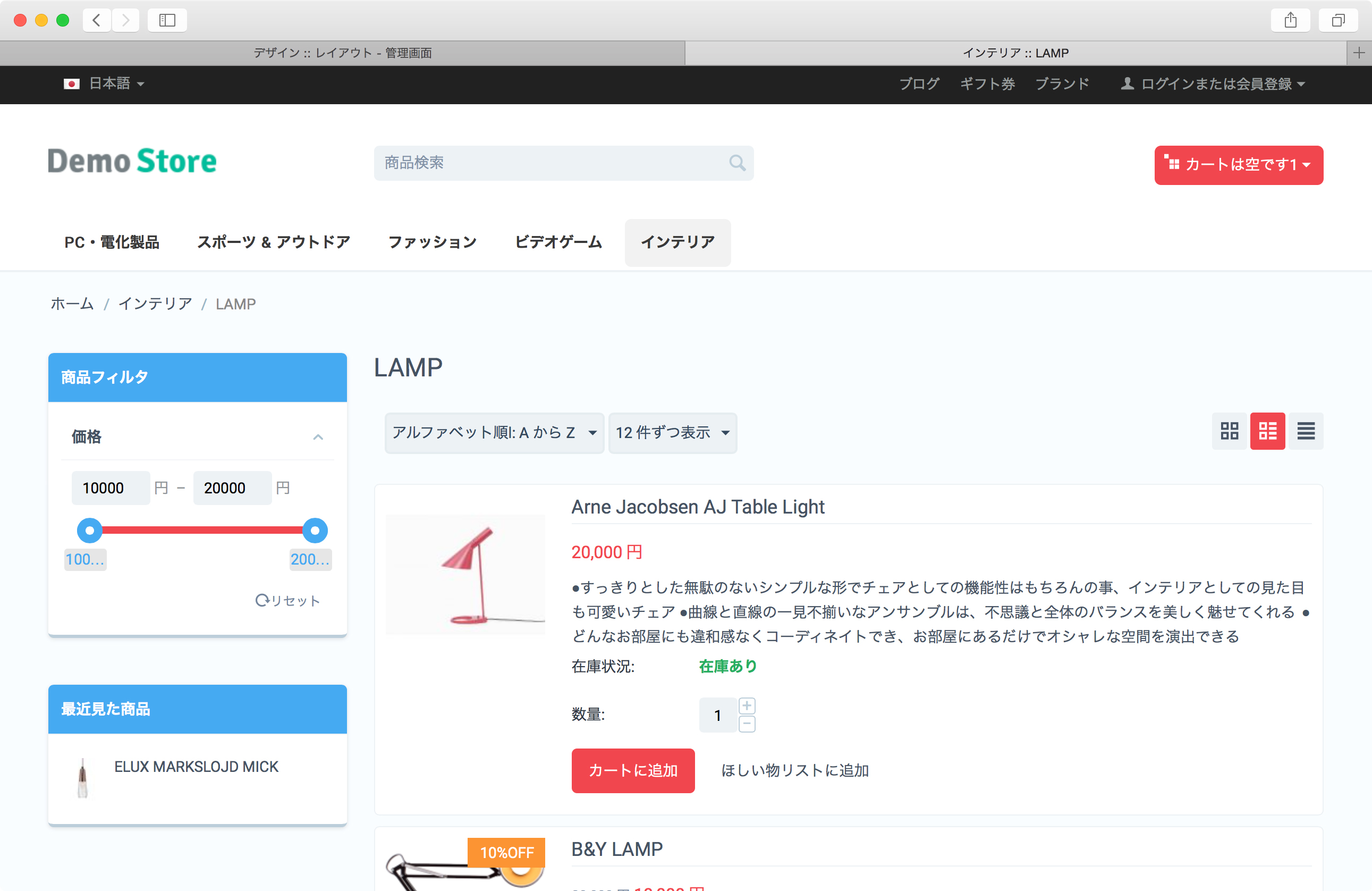Image resolution: width=1372 pixels, height=891 pixels.
Task: Click the 商品フィルタ panel header
Action: click(x=198, y=377)
